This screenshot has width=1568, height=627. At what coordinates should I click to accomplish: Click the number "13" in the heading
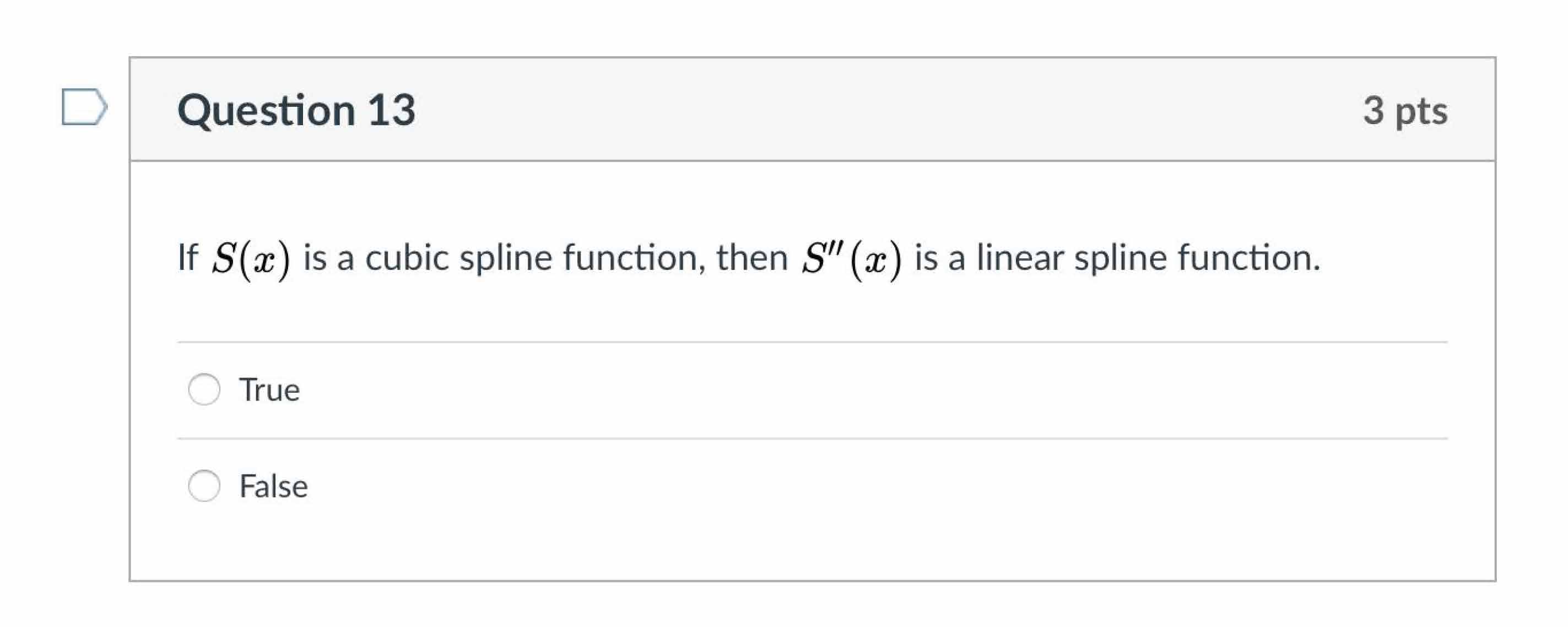[391, 110]
